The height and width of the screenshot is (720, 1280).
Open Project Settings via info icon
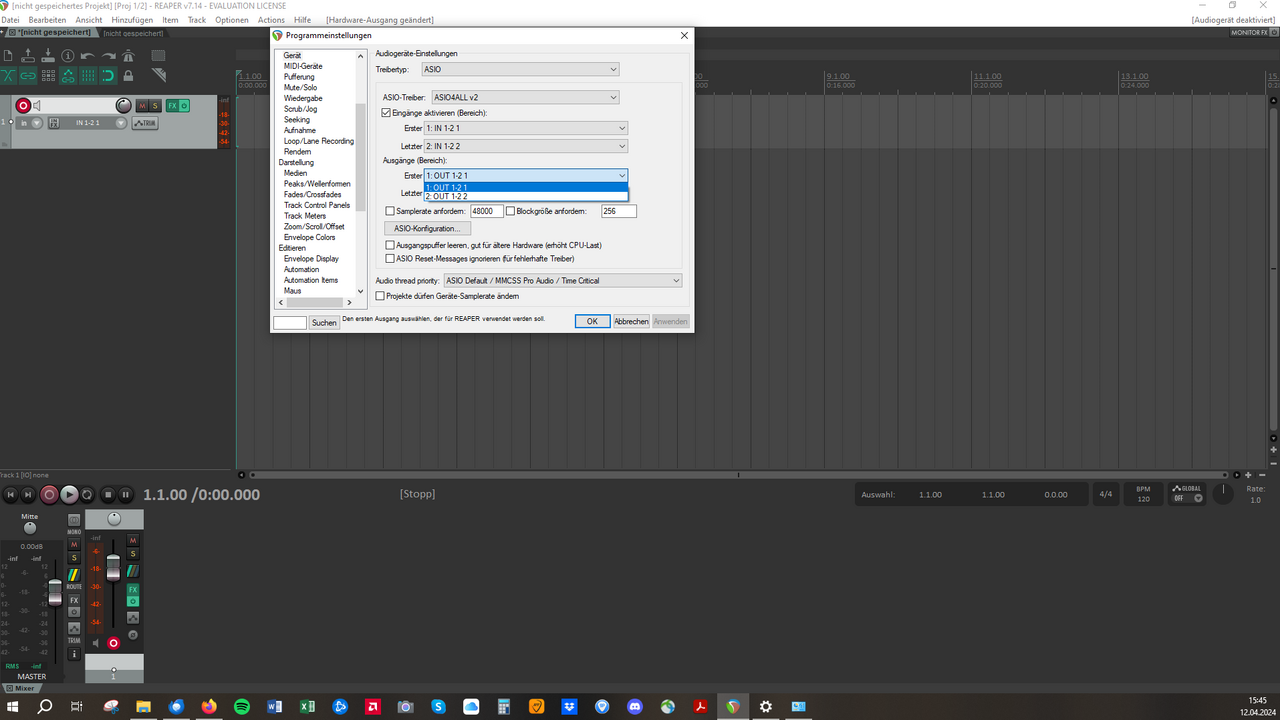point(68,56)
